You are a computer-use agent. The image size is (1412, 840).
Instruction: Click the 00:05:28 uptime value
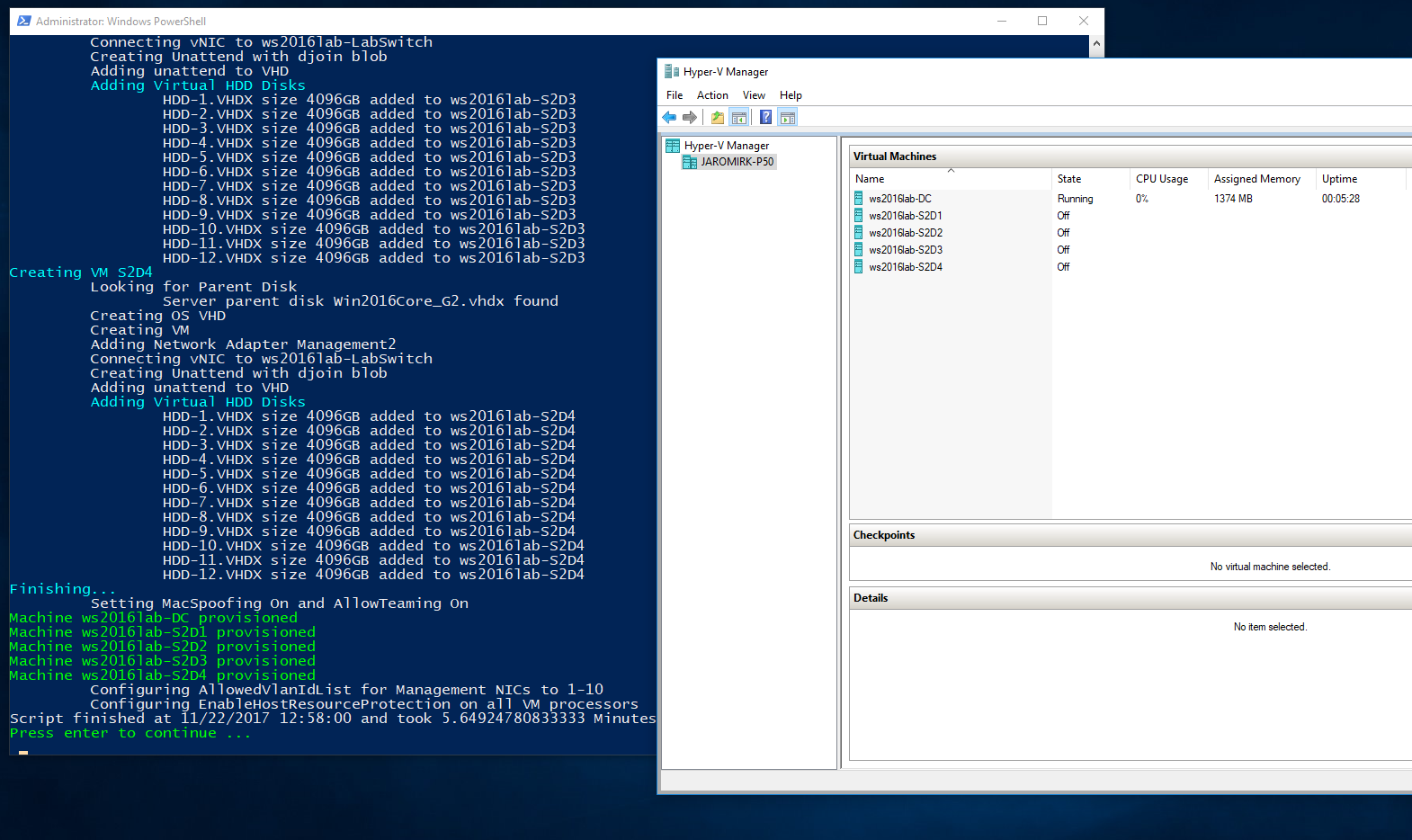1340,199
